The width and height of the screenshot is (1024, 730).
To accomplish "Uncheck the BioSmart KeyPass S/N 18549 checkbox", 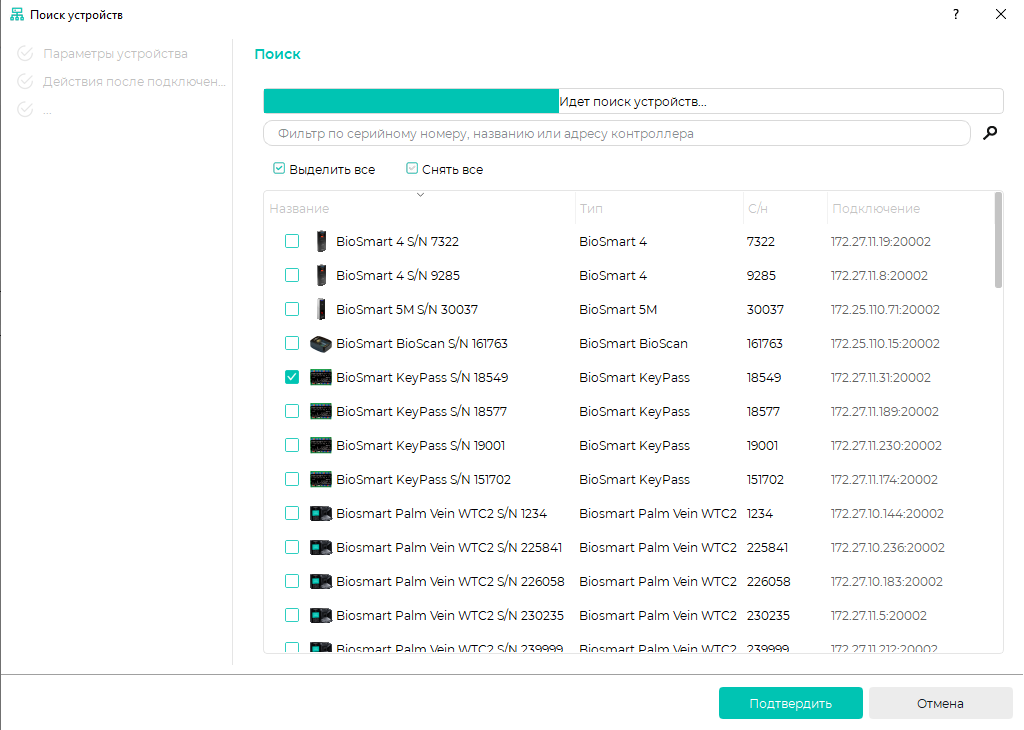I will point(292,377).
